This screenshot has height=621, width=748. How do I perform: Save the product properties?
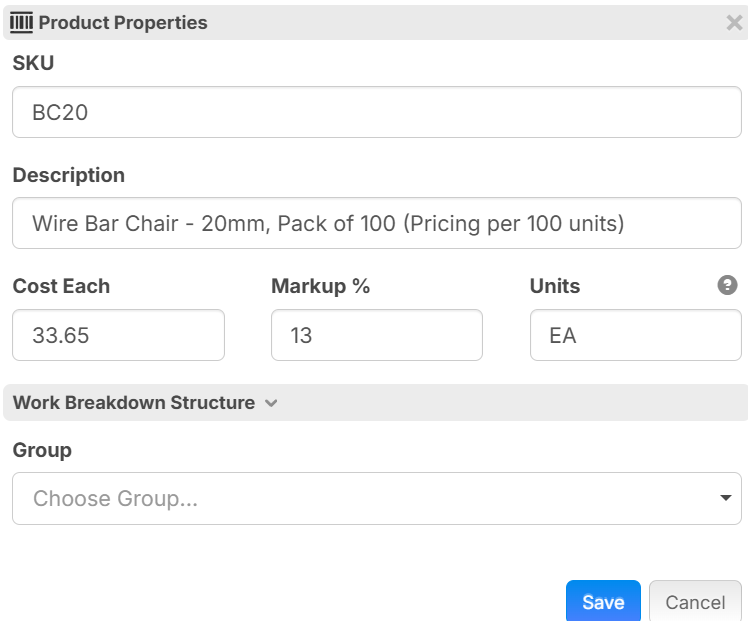pyautogui.click(x=602, y=601)
